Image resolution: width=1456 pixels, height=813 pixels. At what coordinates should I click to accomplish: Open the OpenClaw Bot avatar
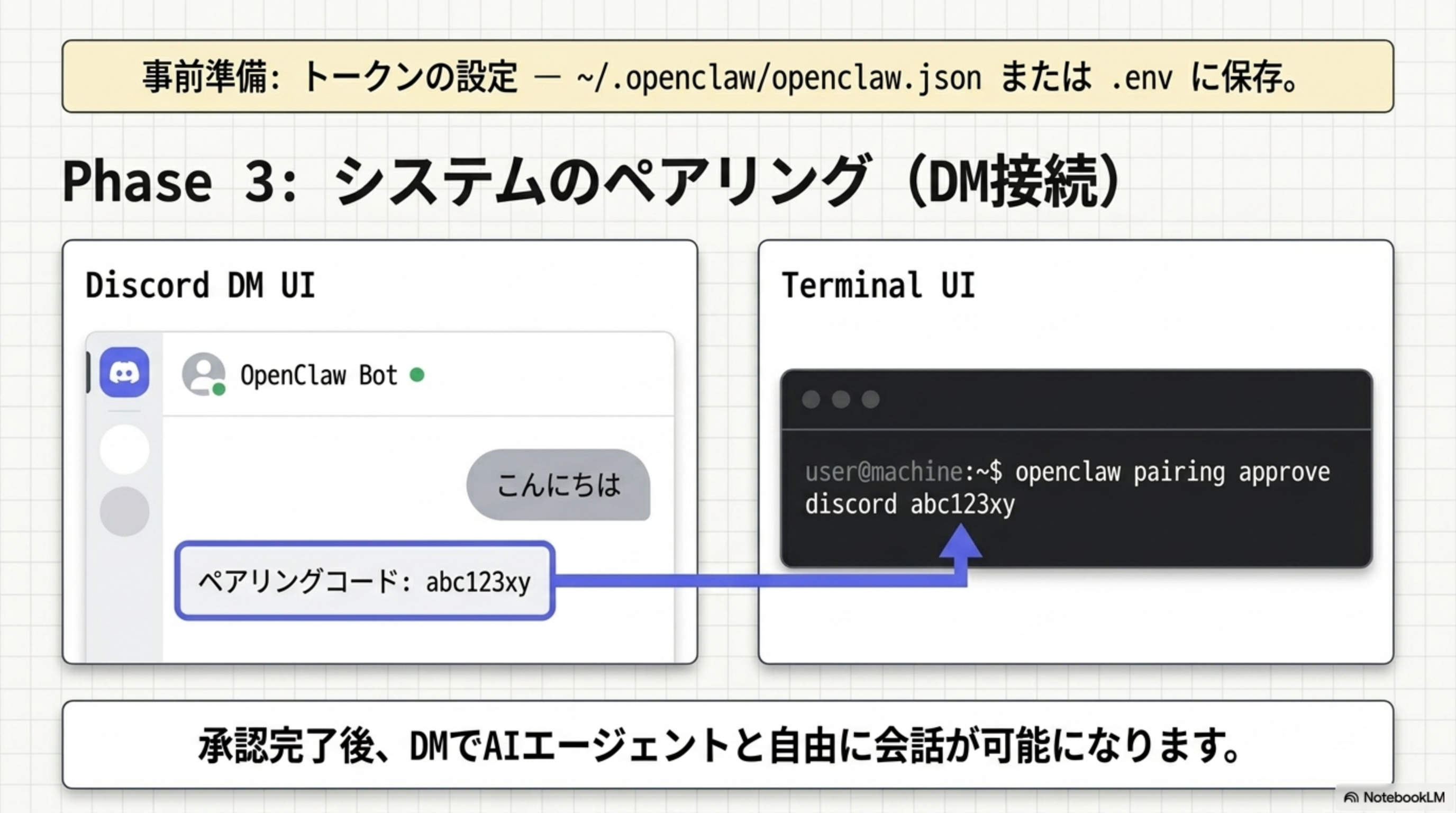205,374
